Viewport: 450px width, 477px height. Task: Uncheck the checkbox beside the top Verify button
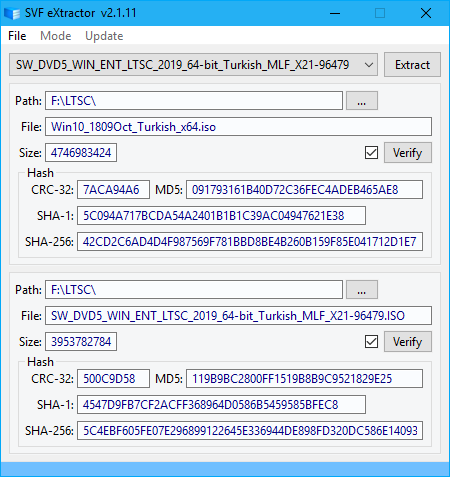[x=371, y=153]
